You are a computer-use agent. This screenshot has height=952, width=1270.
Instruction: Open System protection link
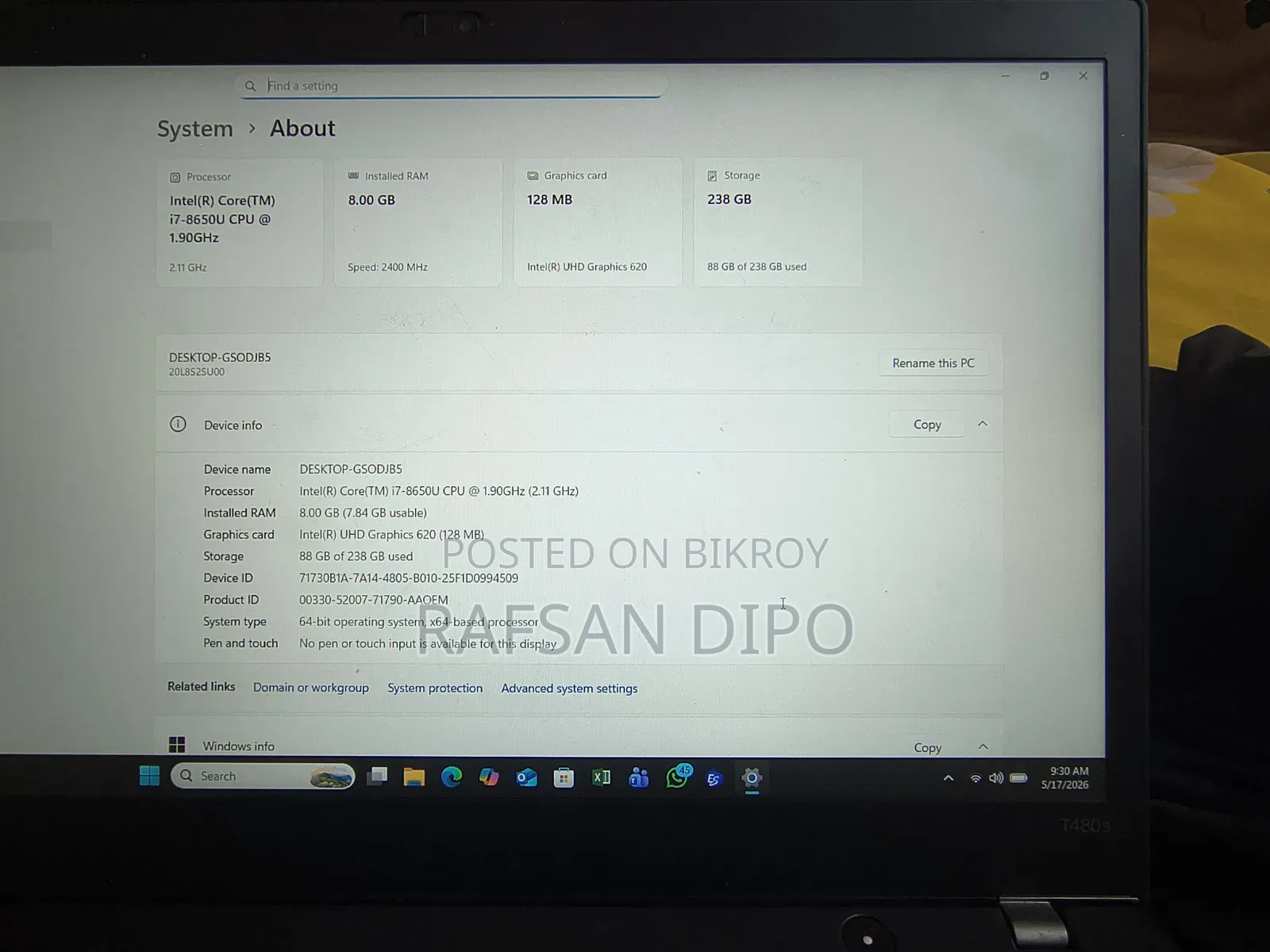pos(435,688)
